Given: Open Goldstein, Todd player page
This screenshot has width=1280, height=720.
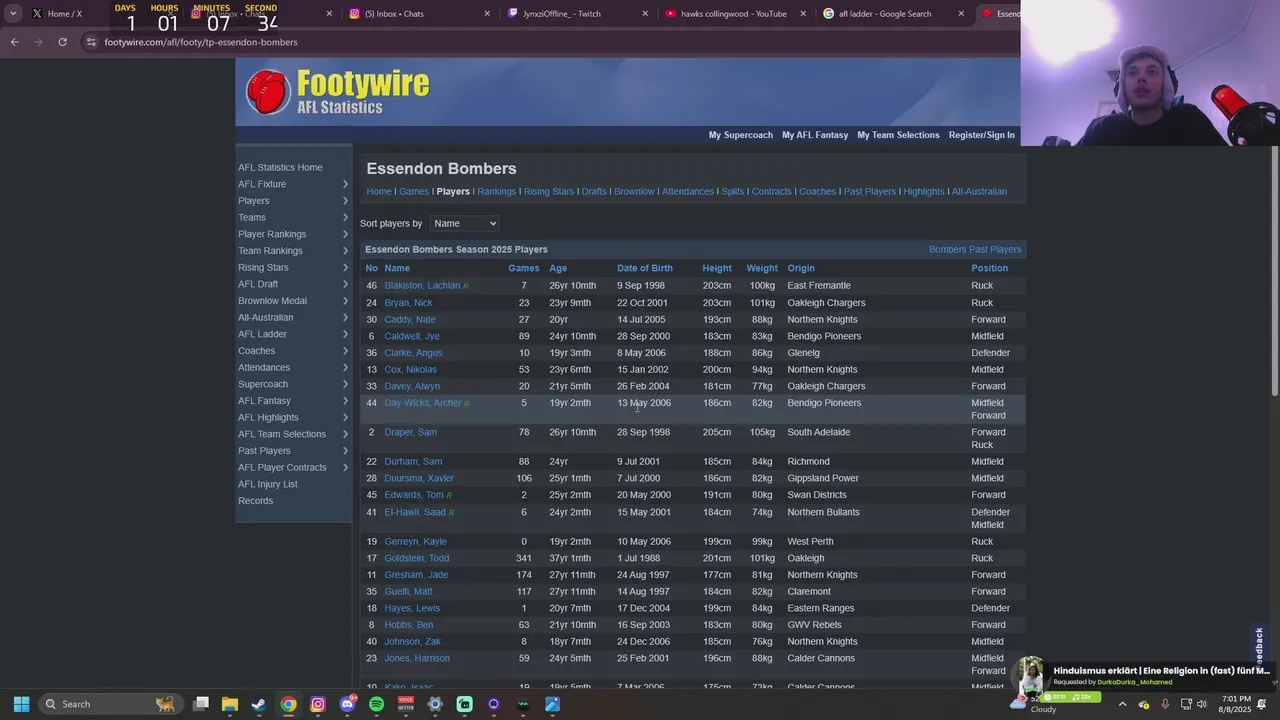Looking at the screenshot, I should point(416,558).
